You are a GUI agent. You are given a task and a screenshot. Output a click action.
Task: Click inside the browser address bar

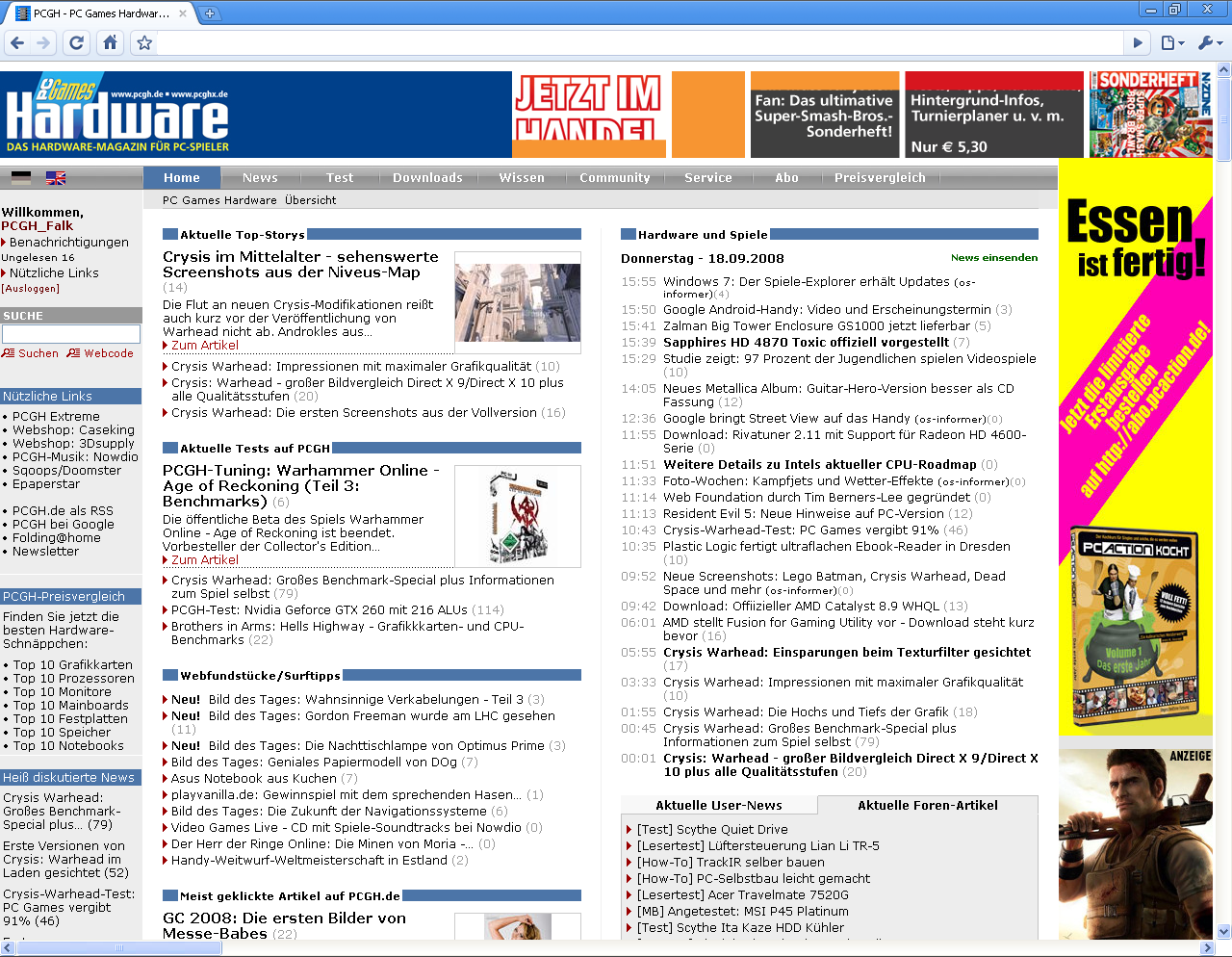coord(640,42)
